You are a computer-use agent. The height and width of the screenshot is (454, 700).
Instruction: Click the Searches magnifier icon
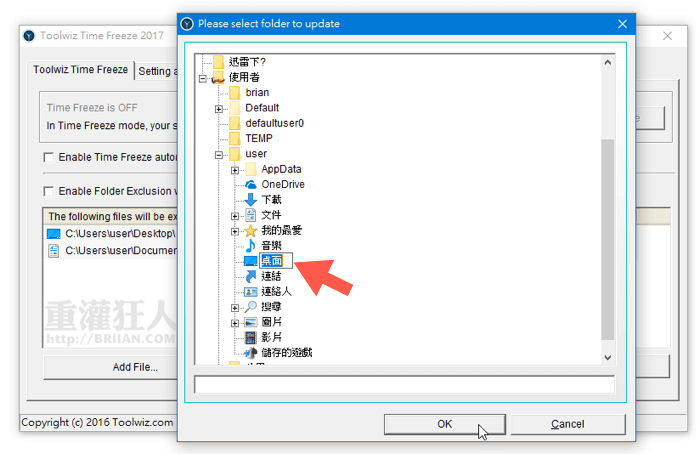pos(250,307)
